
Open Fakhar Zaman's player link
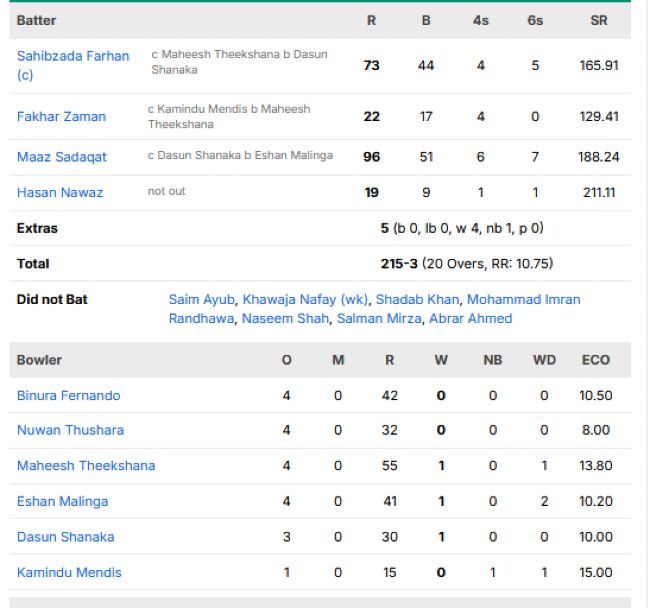pyautogui.click(x=61, y=116)
